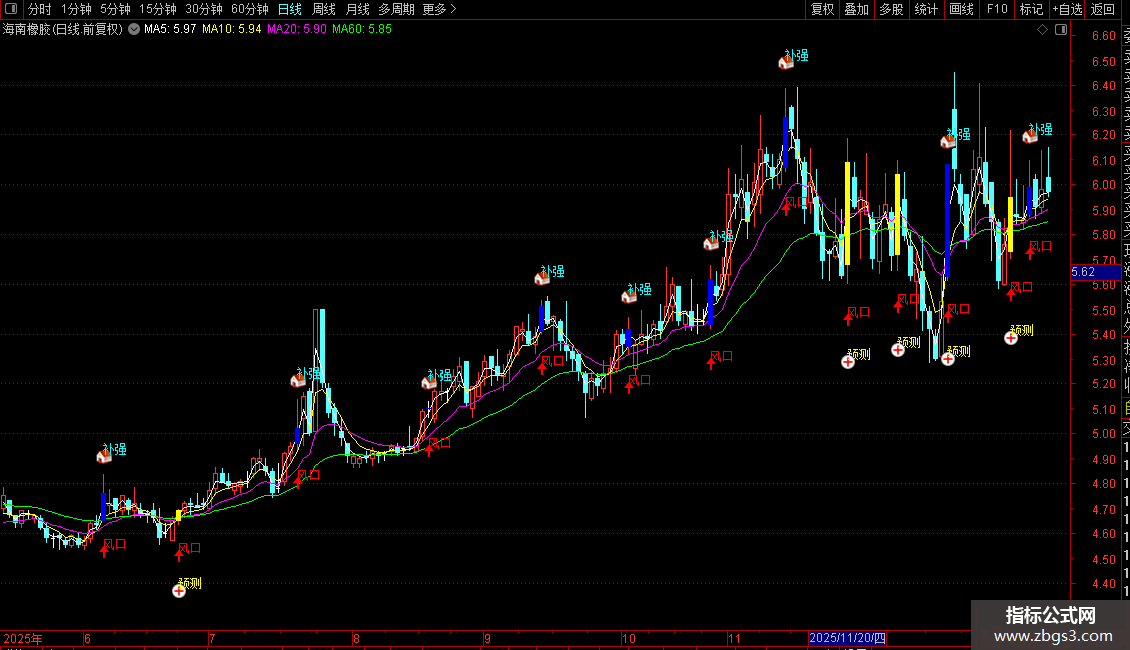This screenshot has height=650, width=1130.
Task: Click the month 10 label on time axis
Action: click(x=629, y=638)
